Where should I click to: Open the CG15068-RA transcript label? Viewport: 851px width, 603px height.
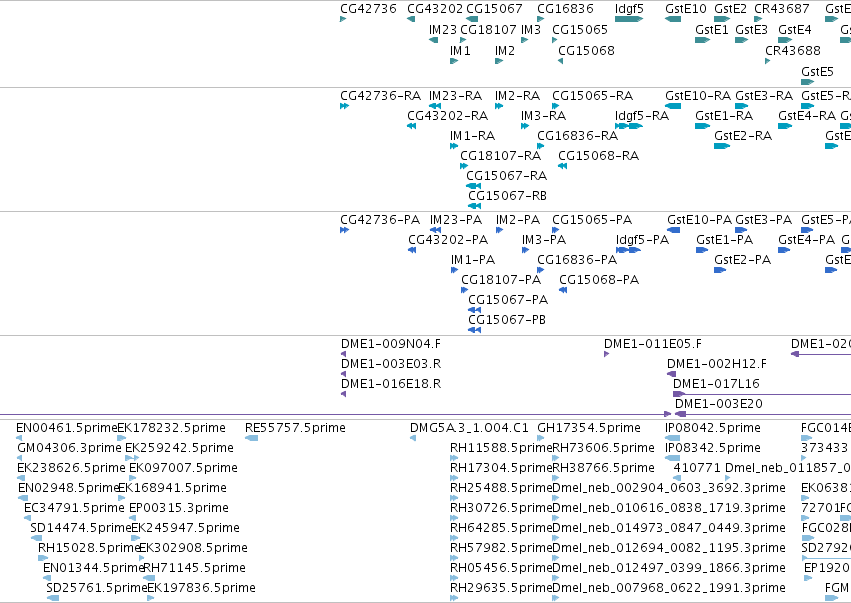pos(599,156)
